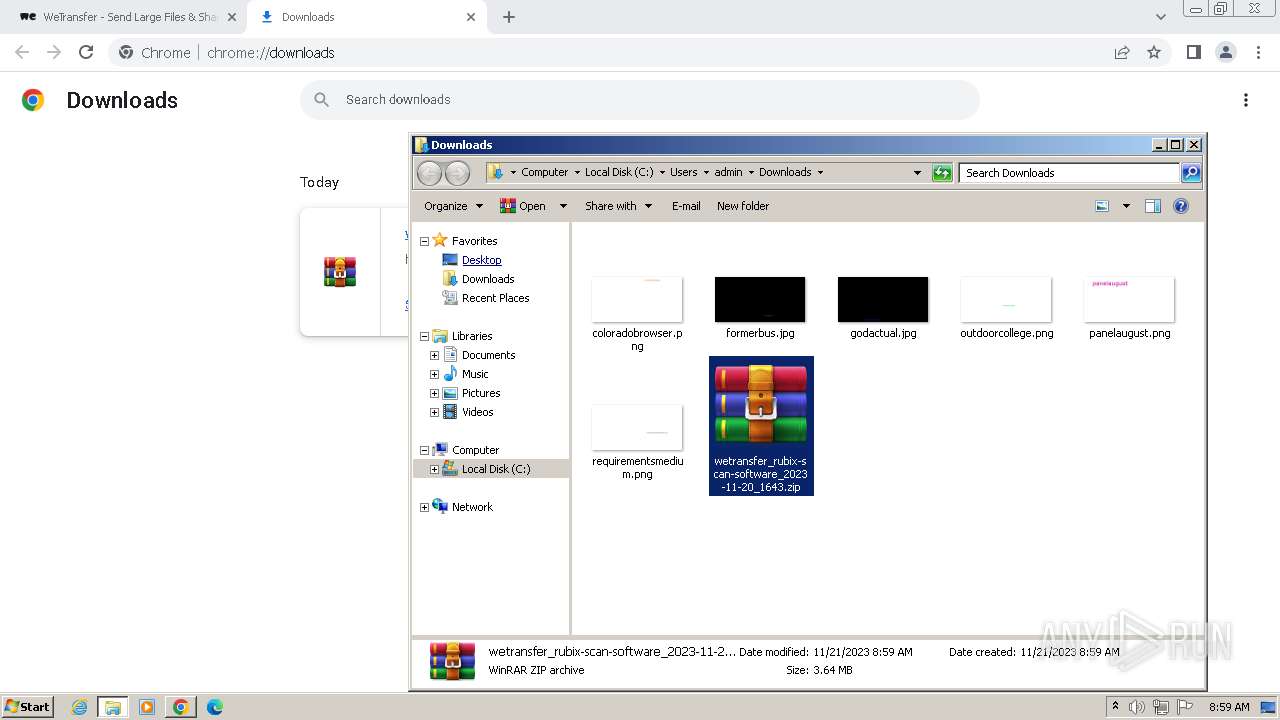
Task: Select panelaugust.png file
Action: [x=1129, y=308]
